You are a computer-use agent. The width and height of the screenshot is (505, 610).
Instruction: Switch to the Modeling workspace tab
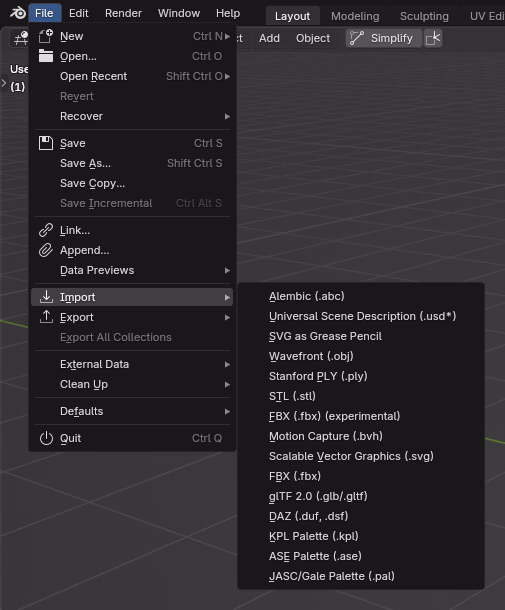point(355,16)
